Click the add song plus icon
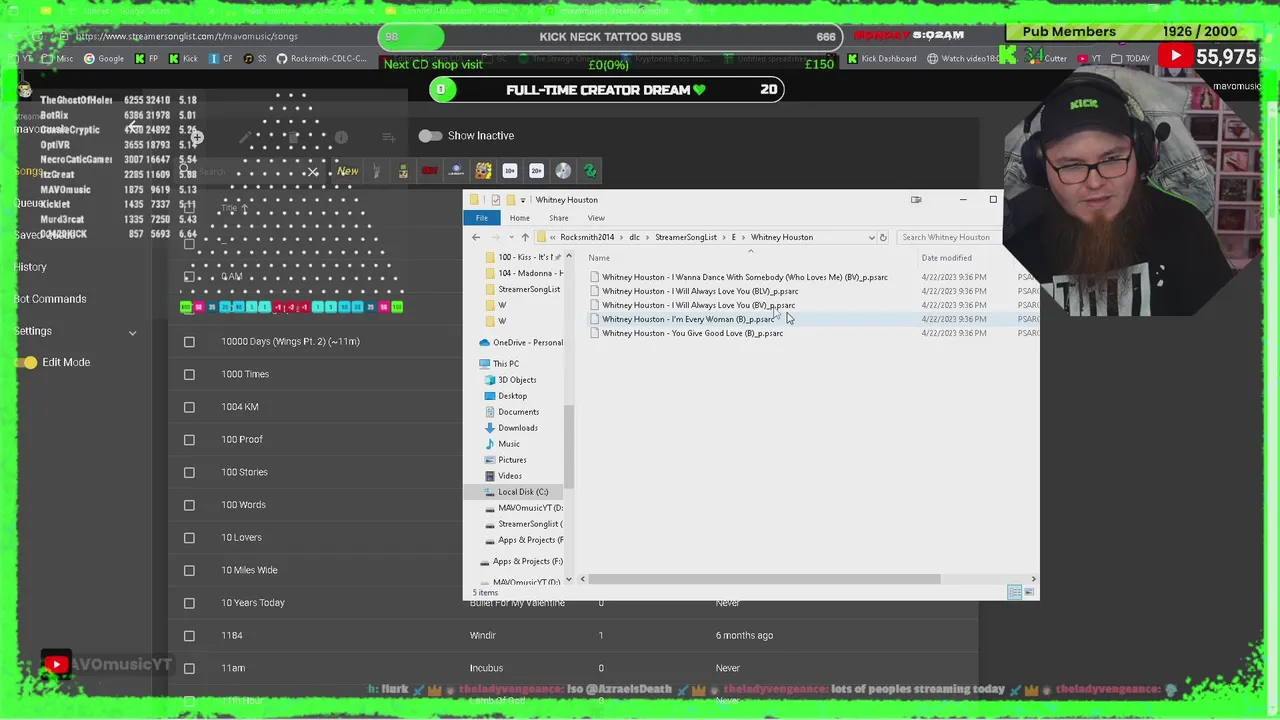Viewport: 1280px width, 720px height. click(x=198, y=137)
